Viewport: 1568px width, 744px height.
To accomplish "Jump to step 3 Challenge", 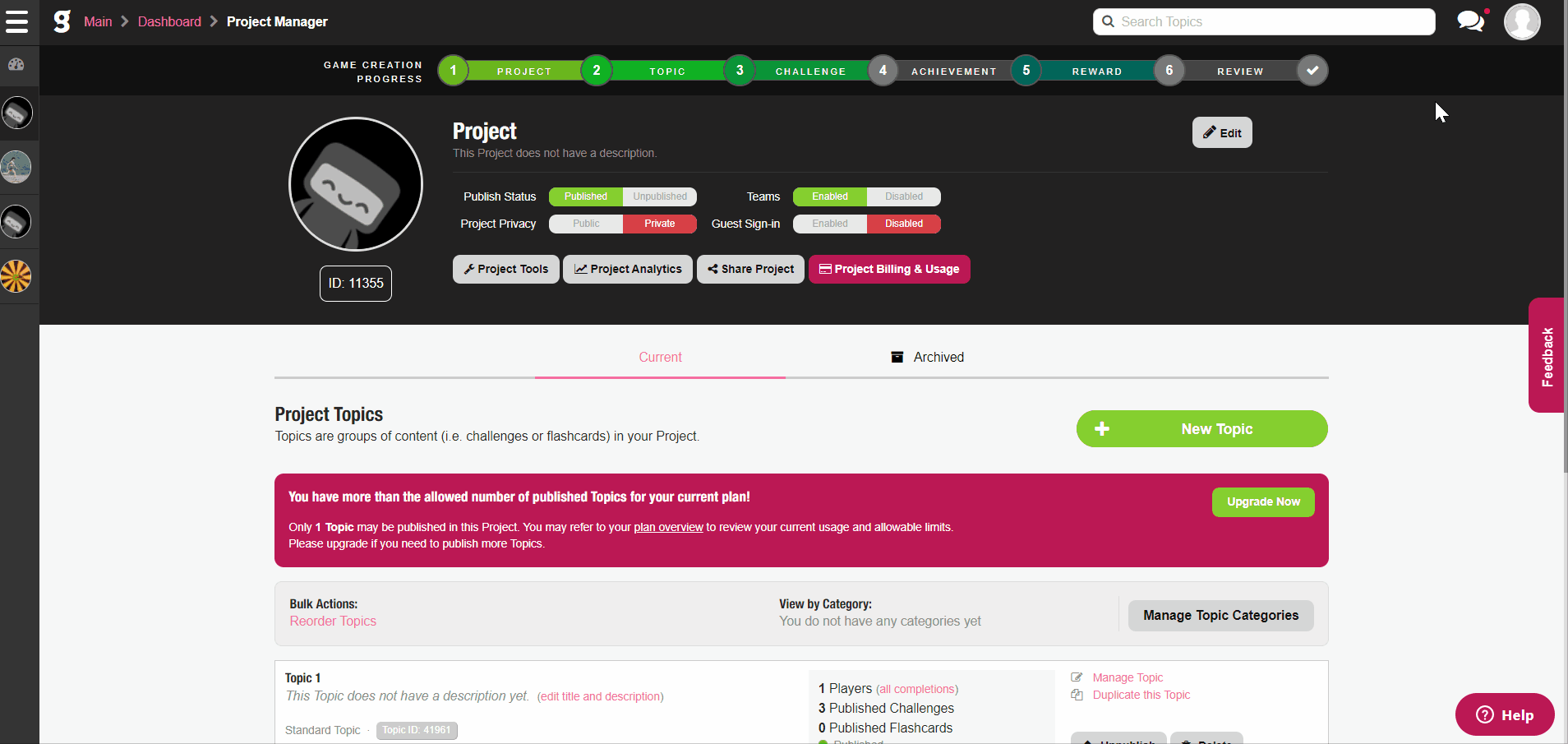I will click(740, 71).
